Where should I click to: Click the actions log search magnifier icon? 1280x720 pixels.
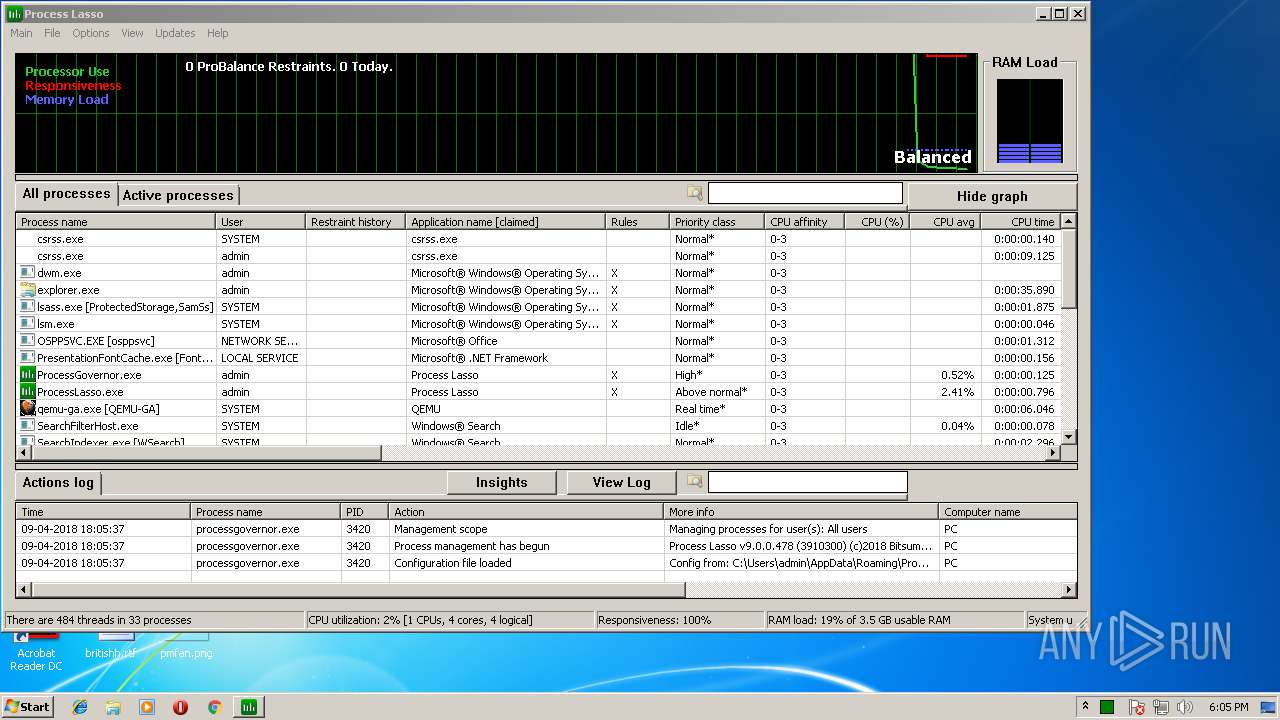pos(695,482)
